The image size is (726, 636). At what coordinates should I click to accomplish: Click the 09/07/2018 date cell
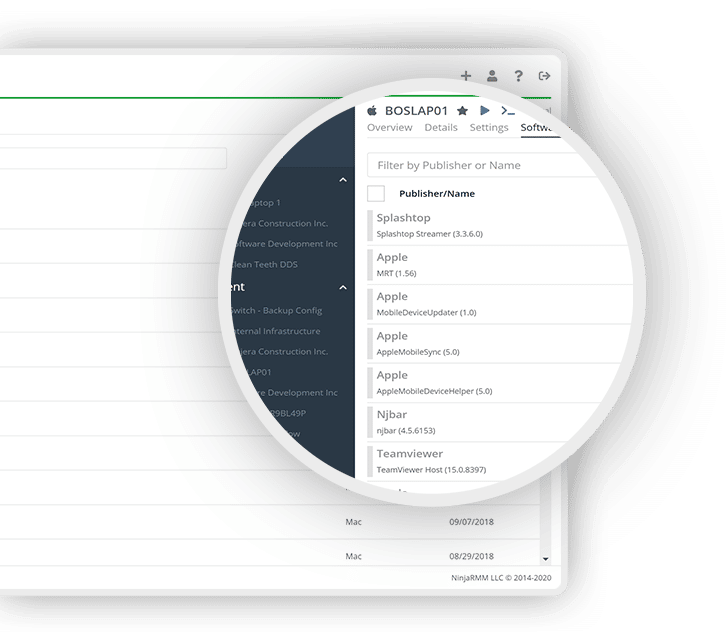coord(471,522)
